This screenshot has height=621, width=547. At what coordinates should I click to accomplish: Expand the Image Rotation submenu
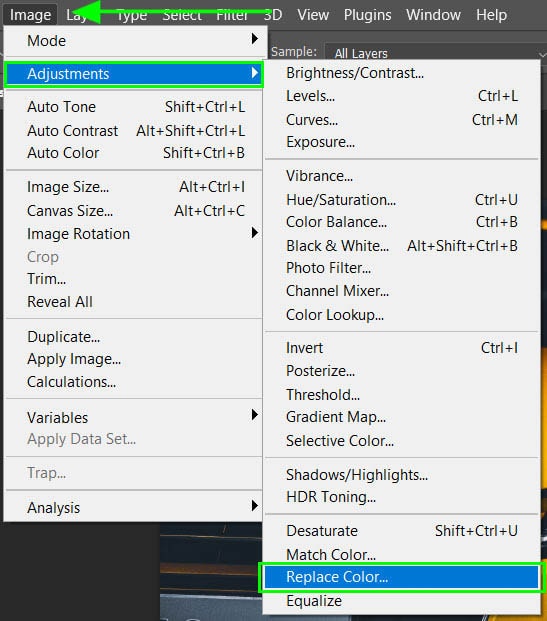click(x=133, y=234)
